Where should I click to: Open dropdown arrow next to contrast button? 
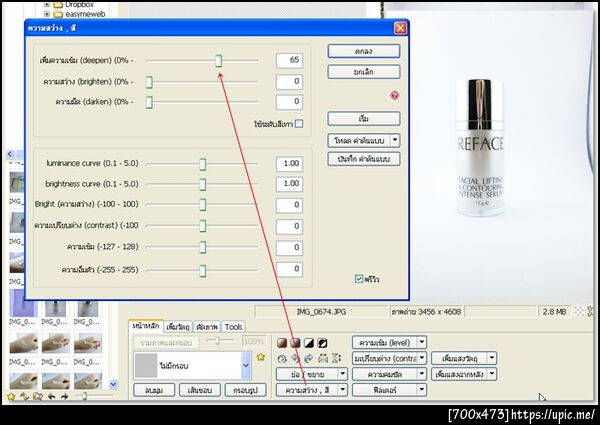click(x=422, y=358)
